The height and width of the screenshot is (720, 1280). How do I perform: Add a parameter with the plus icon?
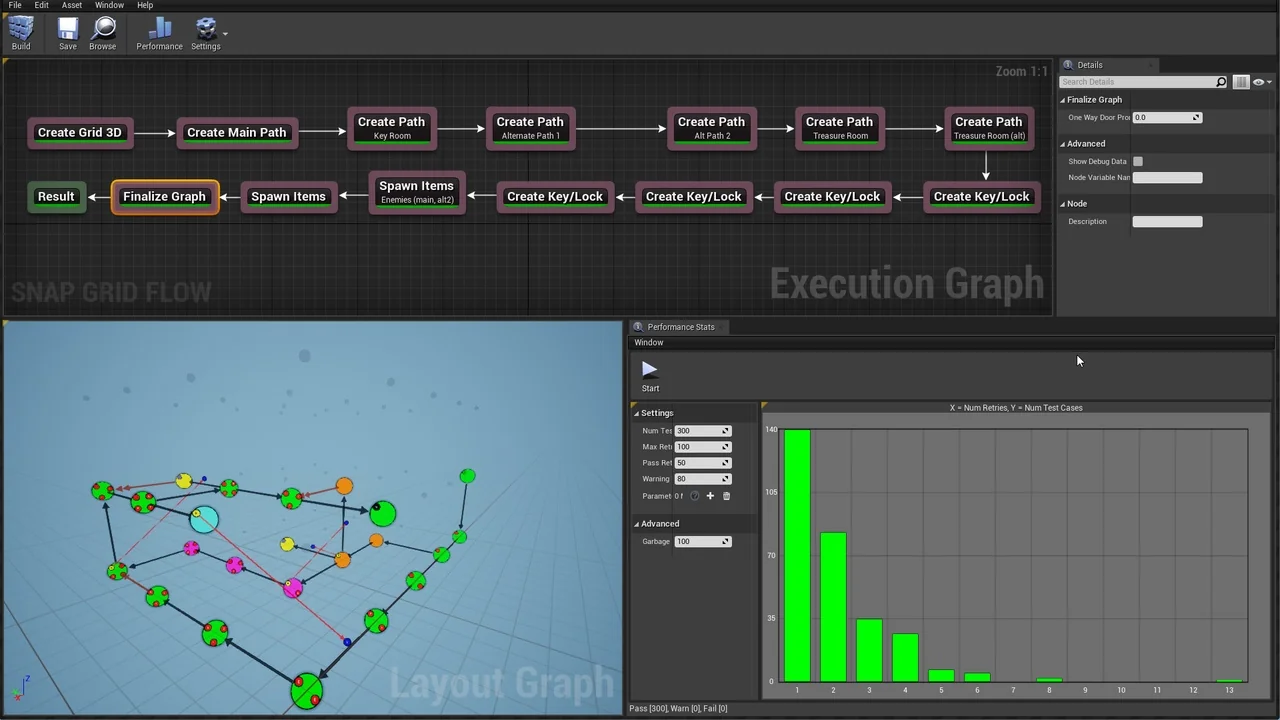[x=710, y=496]
